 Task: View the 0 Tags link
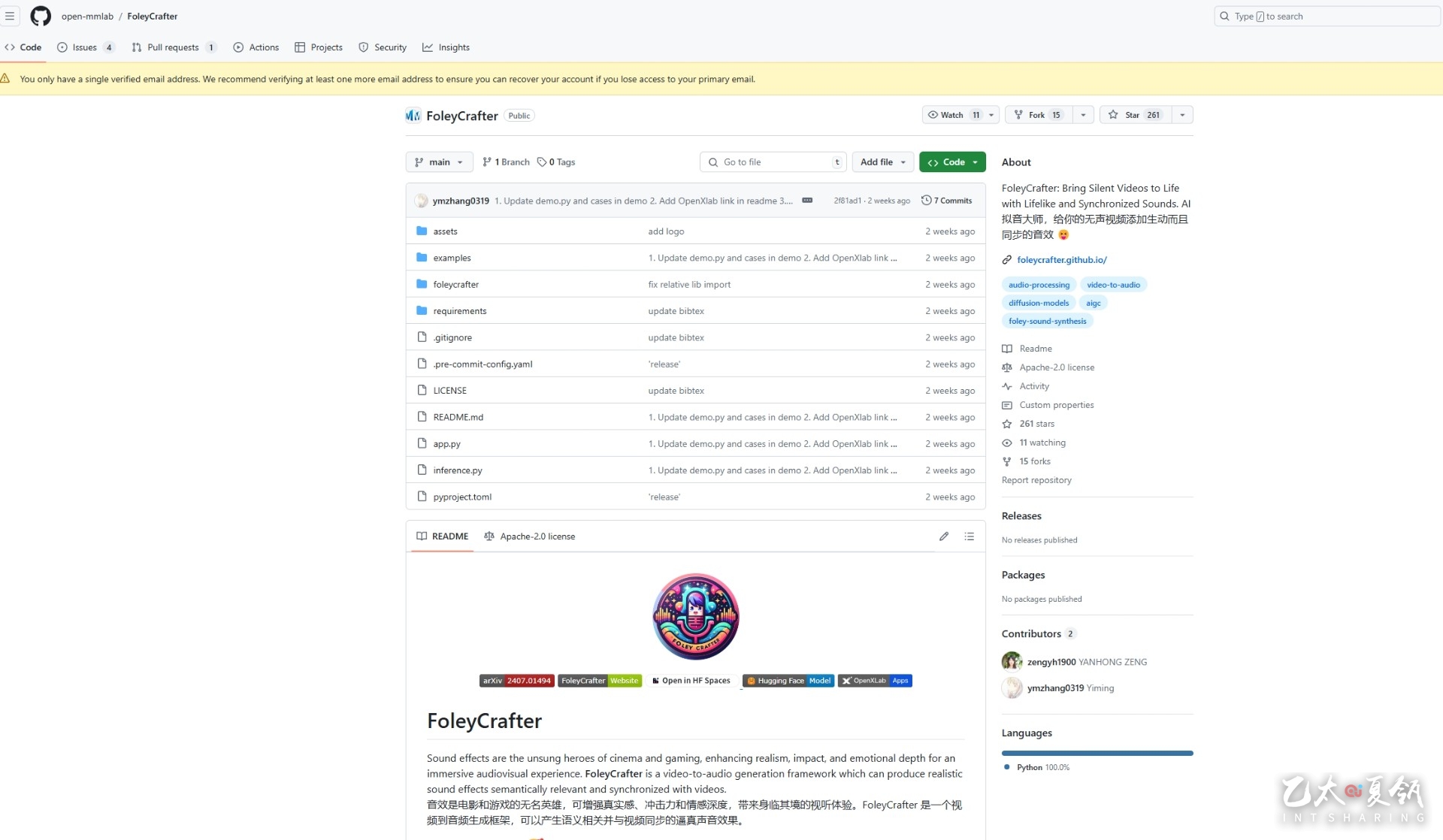556,162
